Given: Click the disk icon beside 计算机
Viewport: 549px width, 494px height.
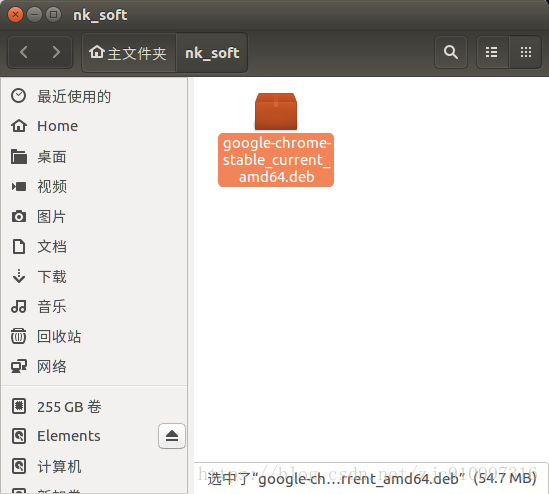Looking at the screenshot, I should click(19, 466).
